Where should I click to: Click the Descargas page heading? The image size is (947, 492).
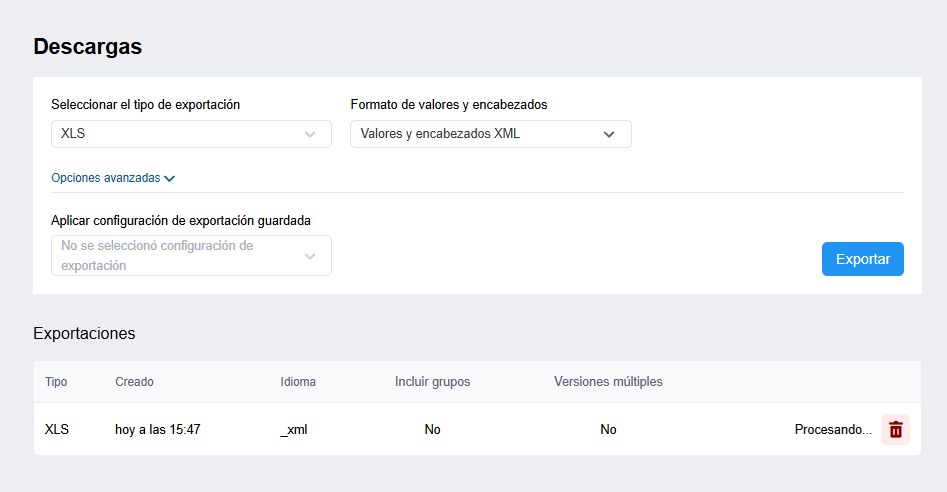[88, 46]
